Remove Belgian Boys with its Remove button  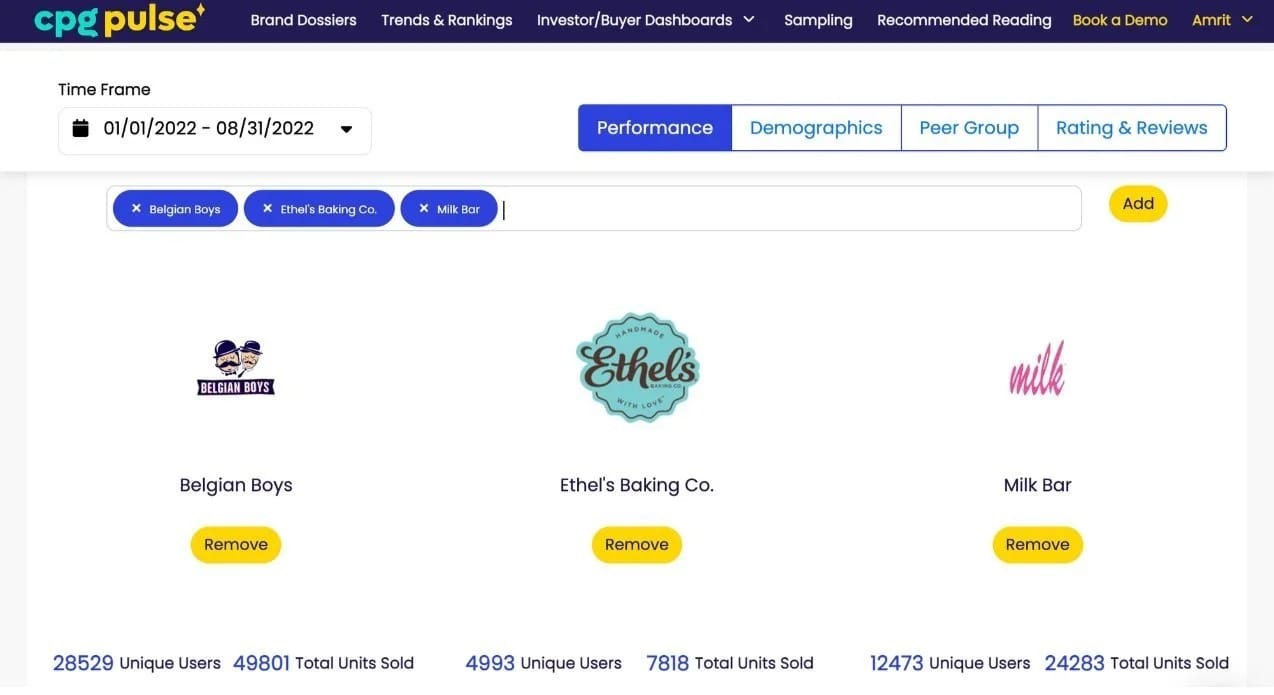click(236, 545)
